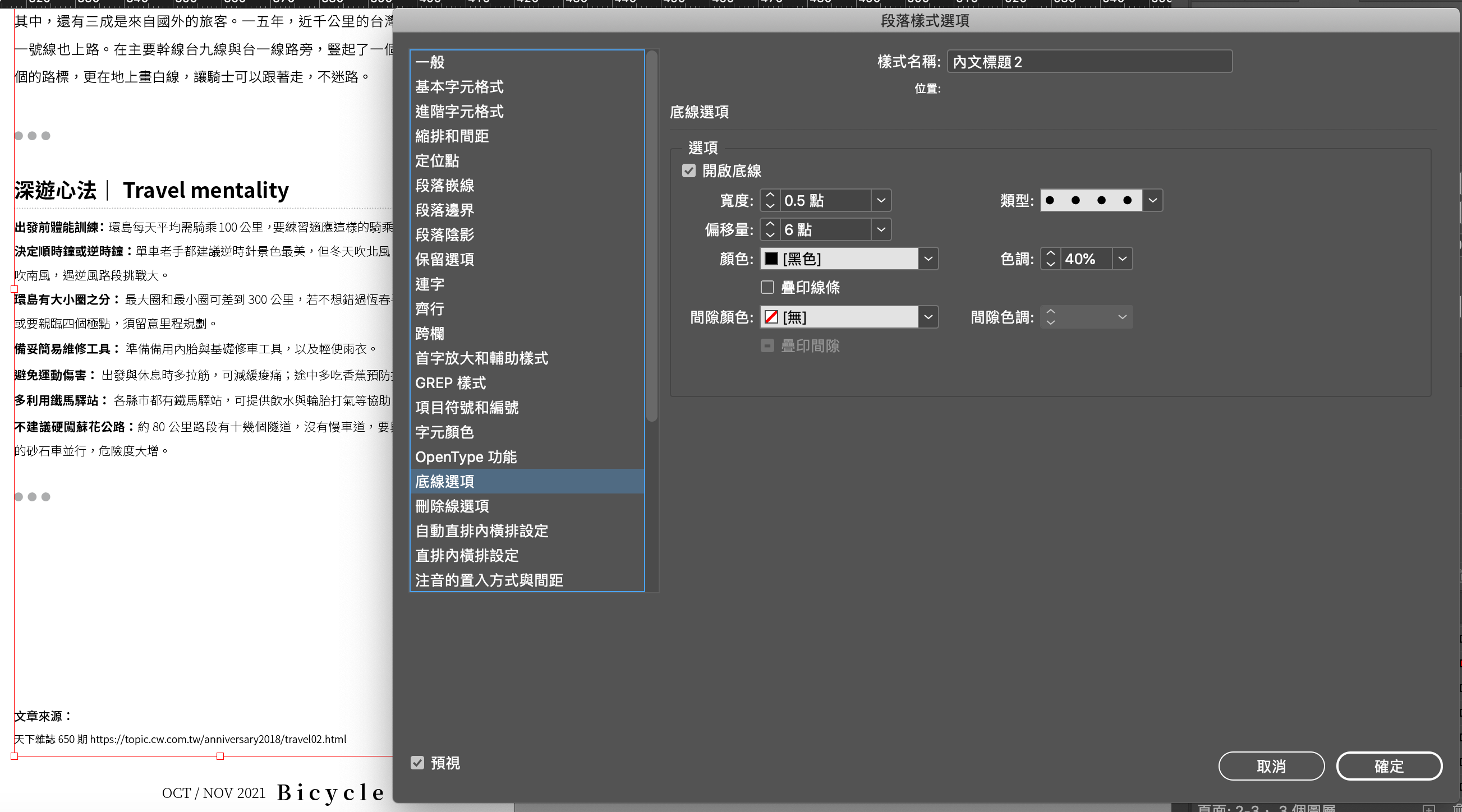Viewport: 1462px width, 812px height.
Task: Open the width value dropdown
Action: 881,200
